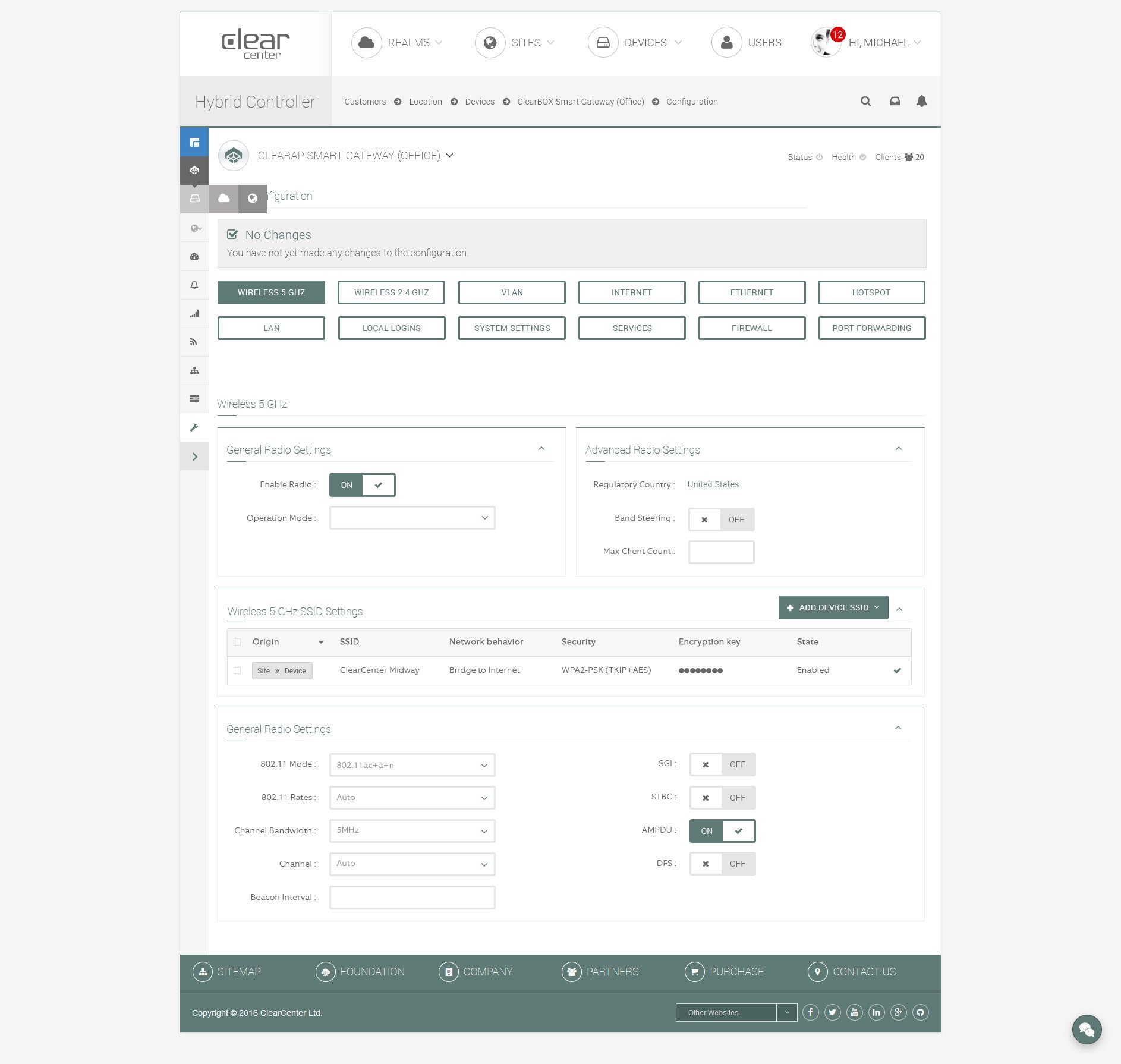Switch to the Port Forwarding tab

pos(872,328)
